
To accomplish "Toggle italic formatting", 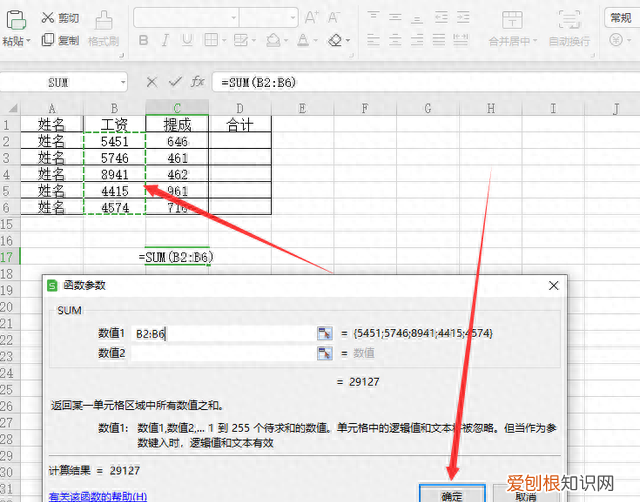I will tap(165, 40).
